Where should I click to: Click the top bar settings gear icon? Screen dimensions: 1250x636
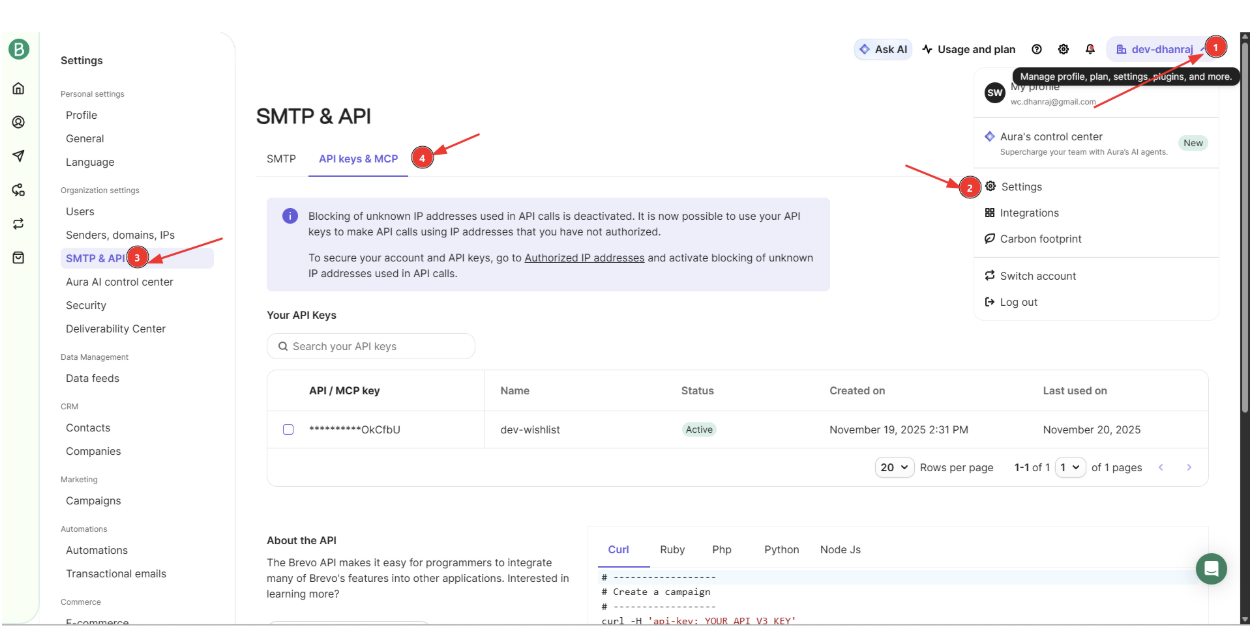(1064, 49)
